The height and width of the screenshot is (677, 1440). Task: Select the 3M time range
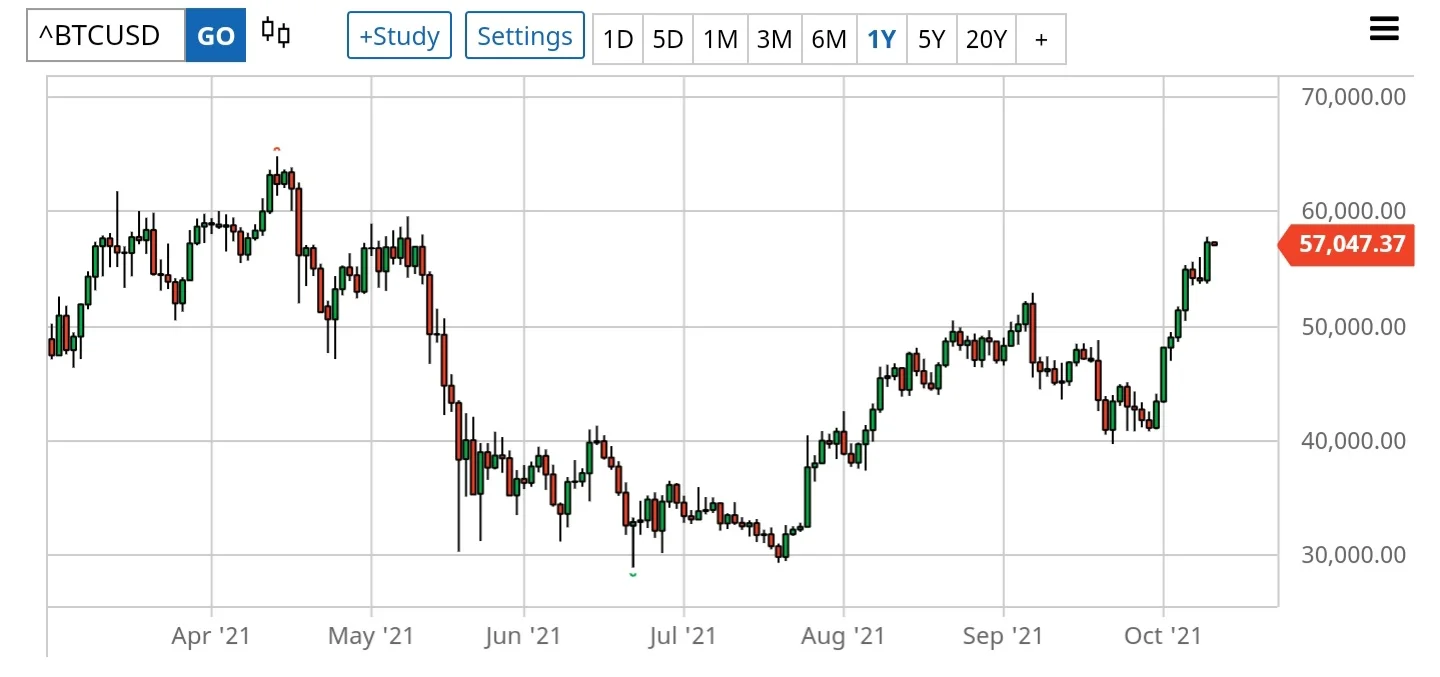pyautogui.click(x=774, y=39)
